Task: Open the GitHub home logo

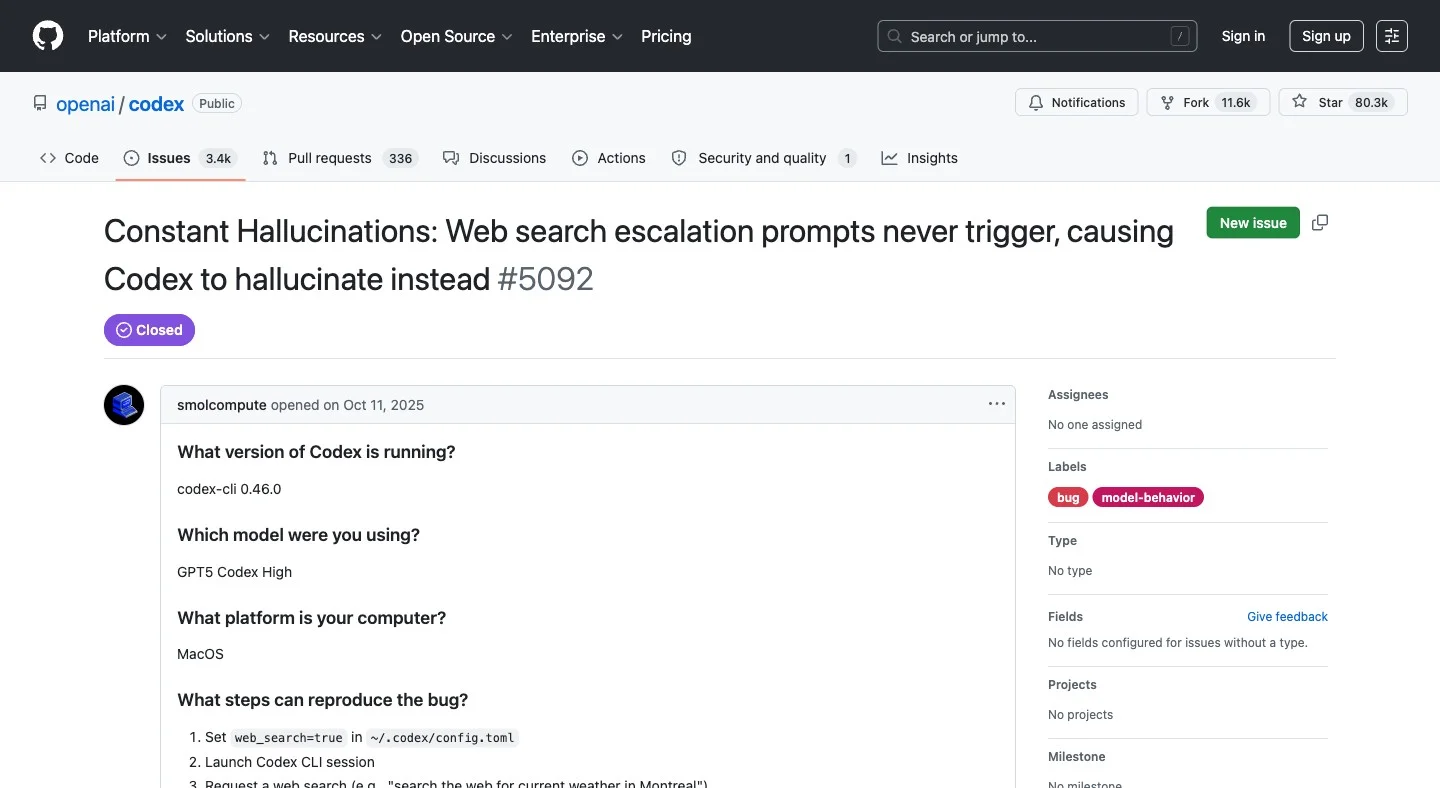Action: [48, 36]
